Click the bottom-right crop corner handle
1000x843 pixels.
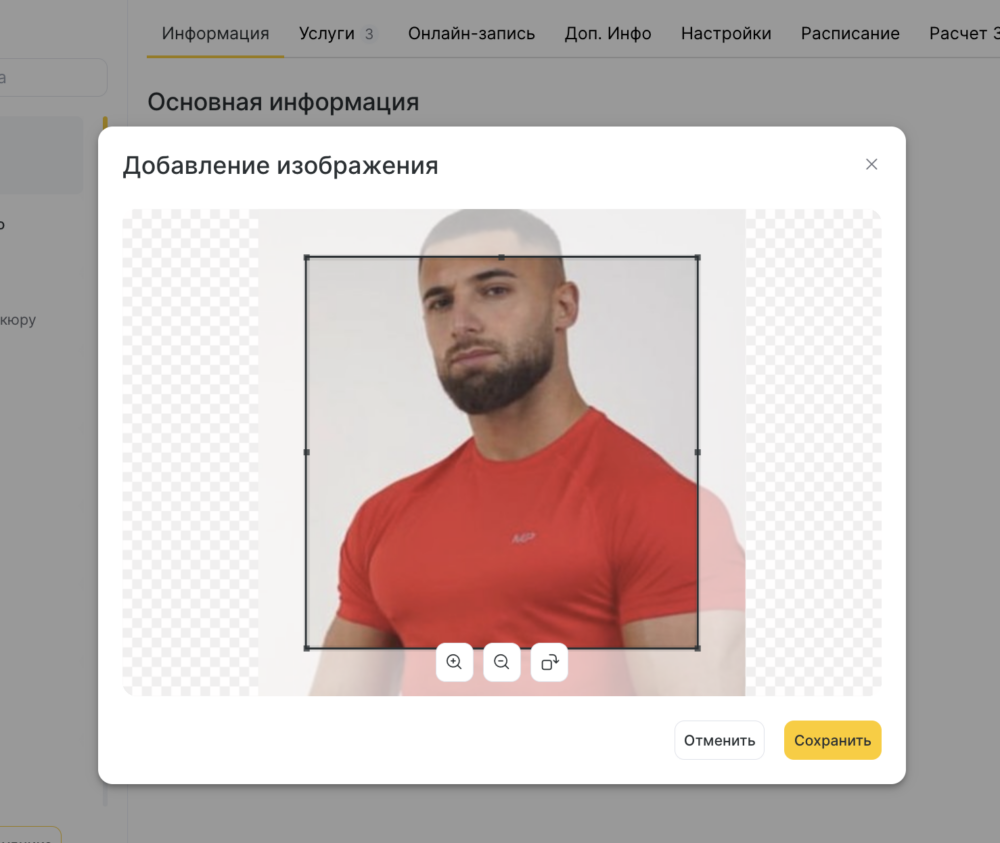[x=698, y=648]
